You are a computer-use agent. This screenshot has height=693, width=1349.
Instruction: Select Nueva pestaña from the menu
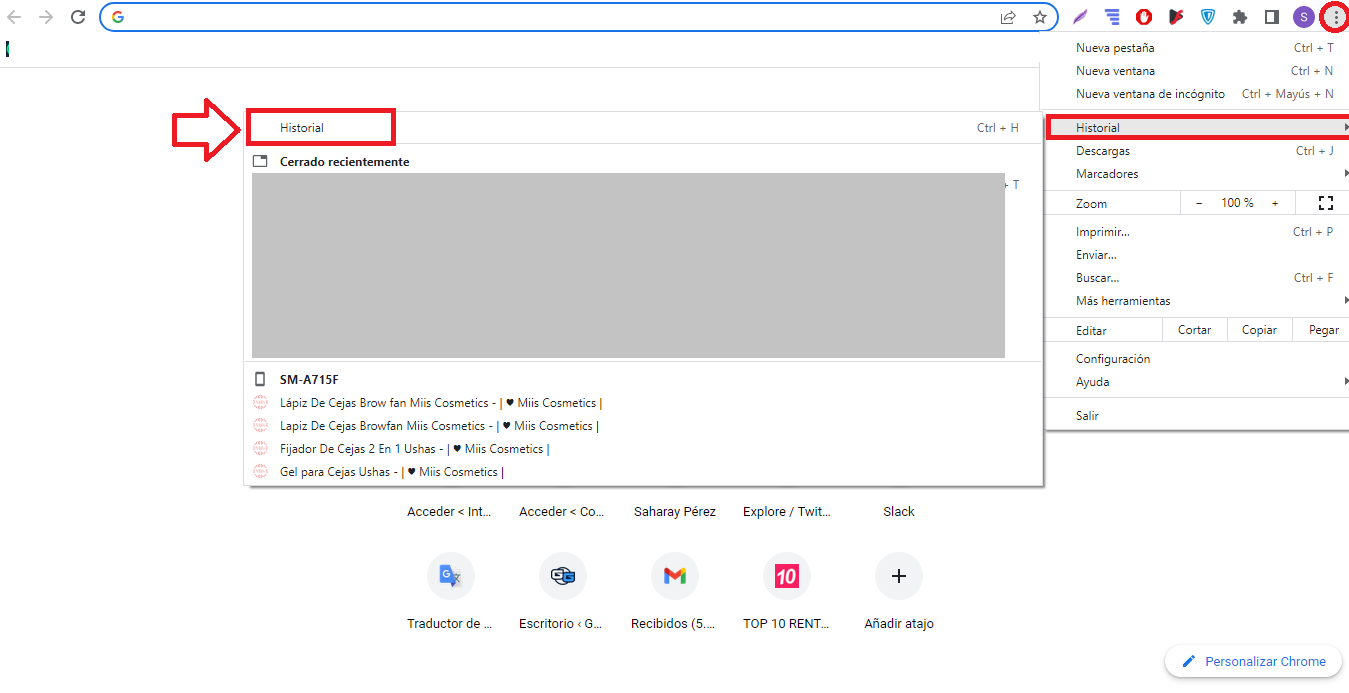pos(1196,48)
